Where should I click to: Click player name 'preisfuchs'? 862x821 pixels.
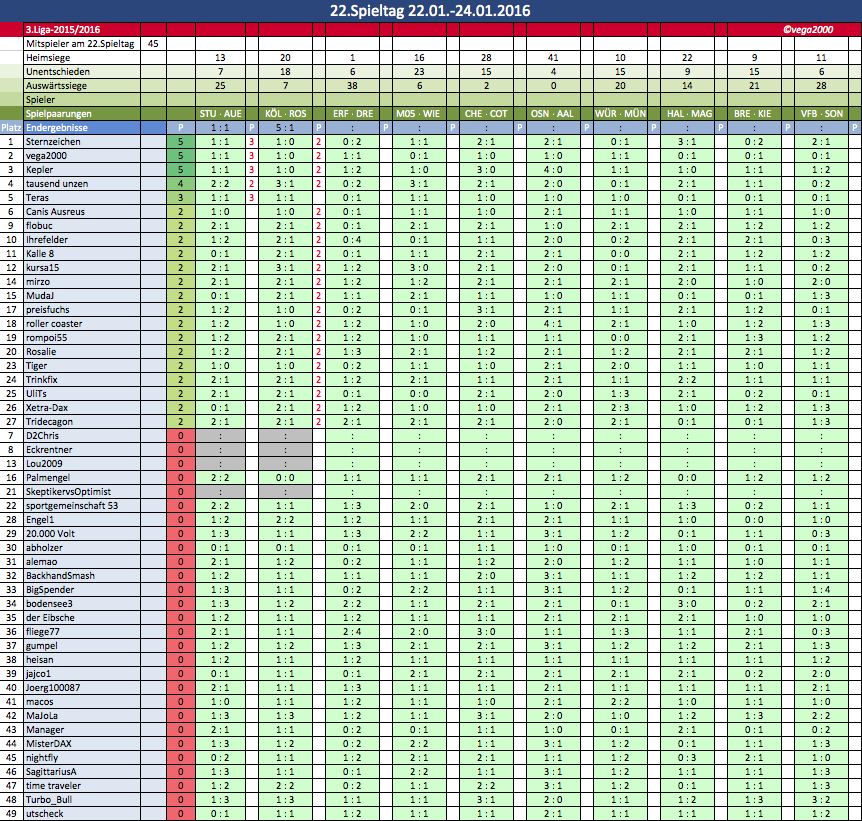[48, 310]
